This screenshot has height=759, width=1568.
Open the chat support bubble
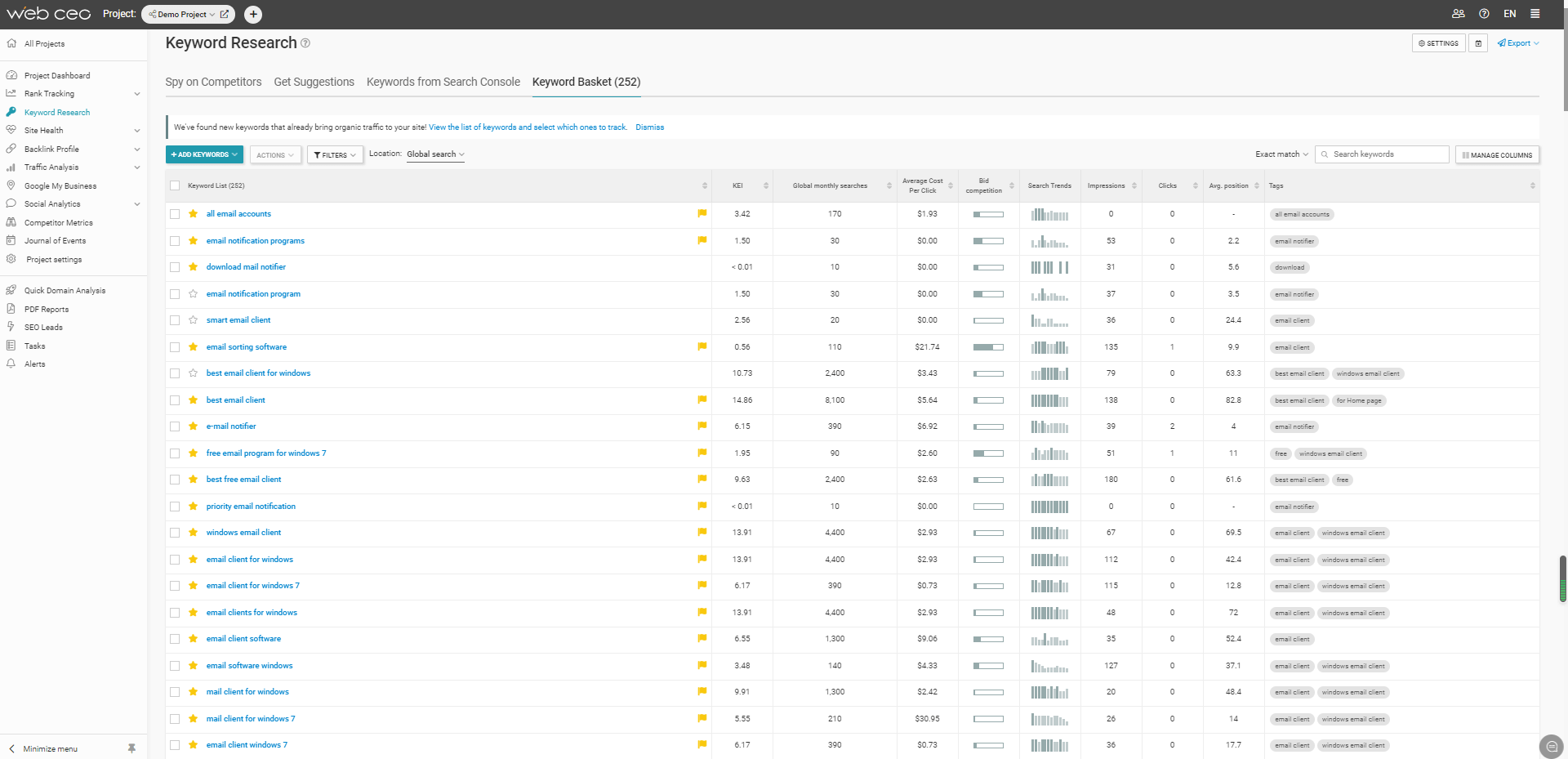(1552, 746)
